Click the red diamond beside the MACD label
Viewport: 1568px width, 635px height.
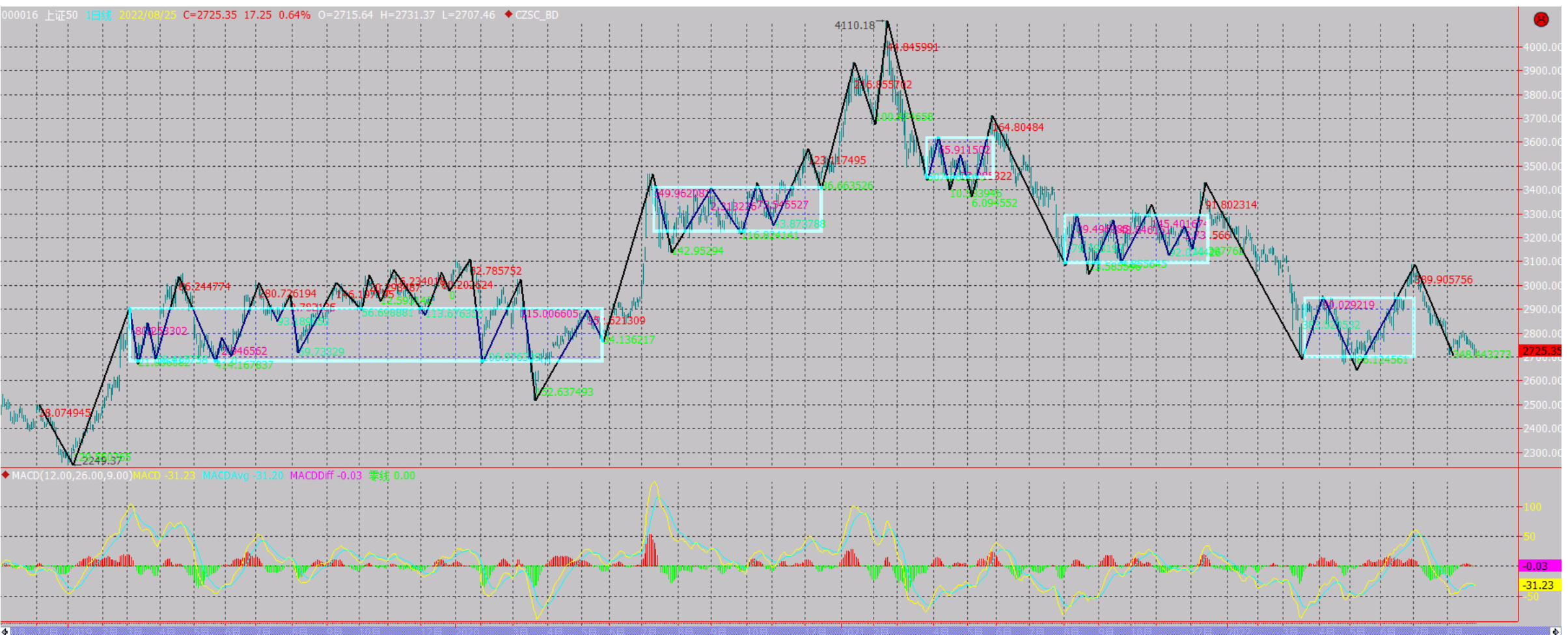point(6,475)
